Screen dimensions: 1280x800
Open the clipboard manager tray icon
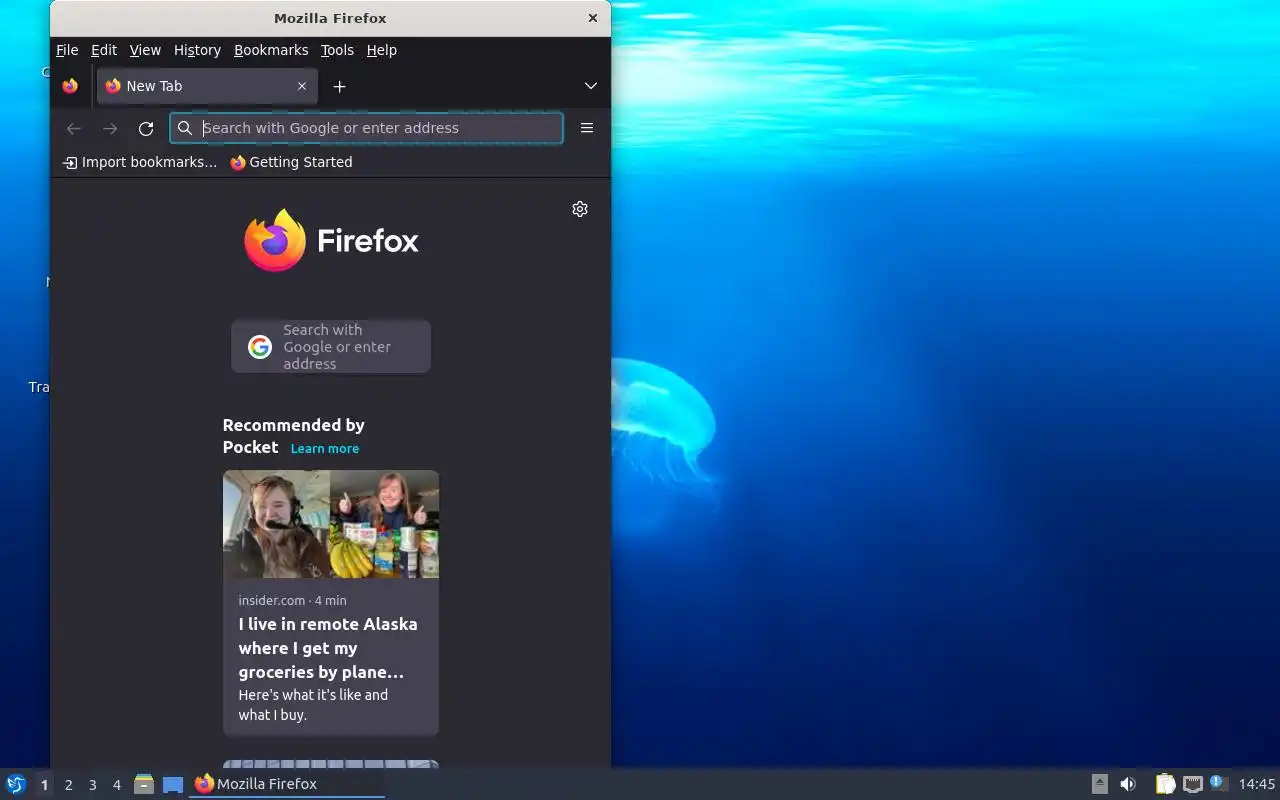(1165, 784)
